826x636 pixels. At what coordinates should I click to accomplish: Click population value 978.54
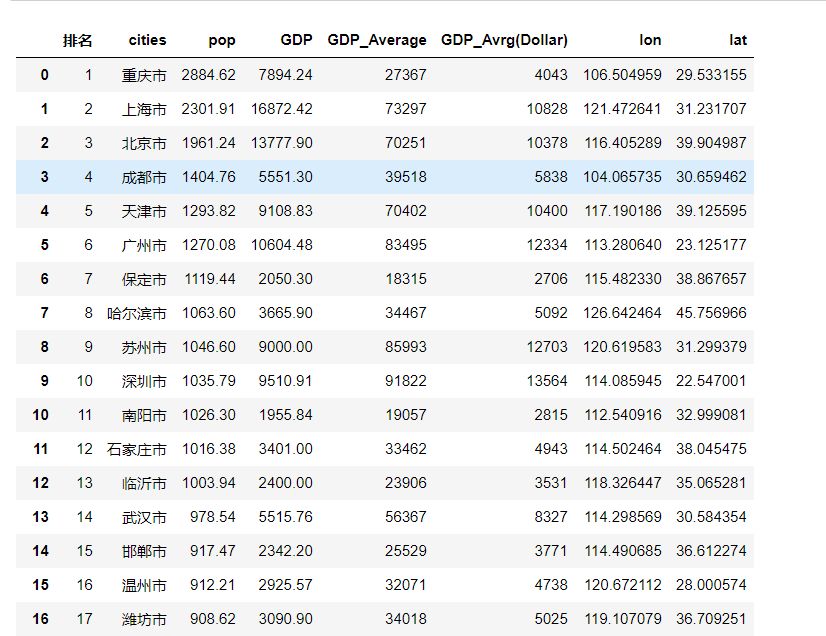(x=213, y=517)
